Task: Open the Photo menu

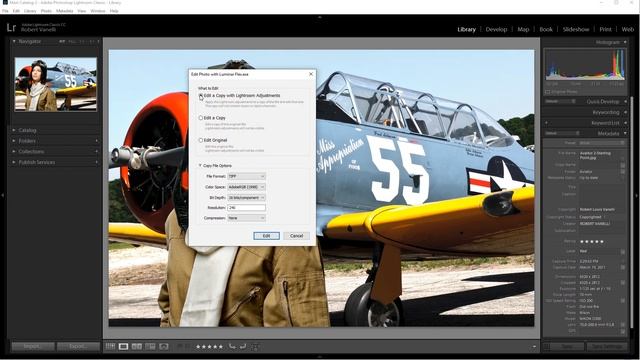Action: coord(46,11)
